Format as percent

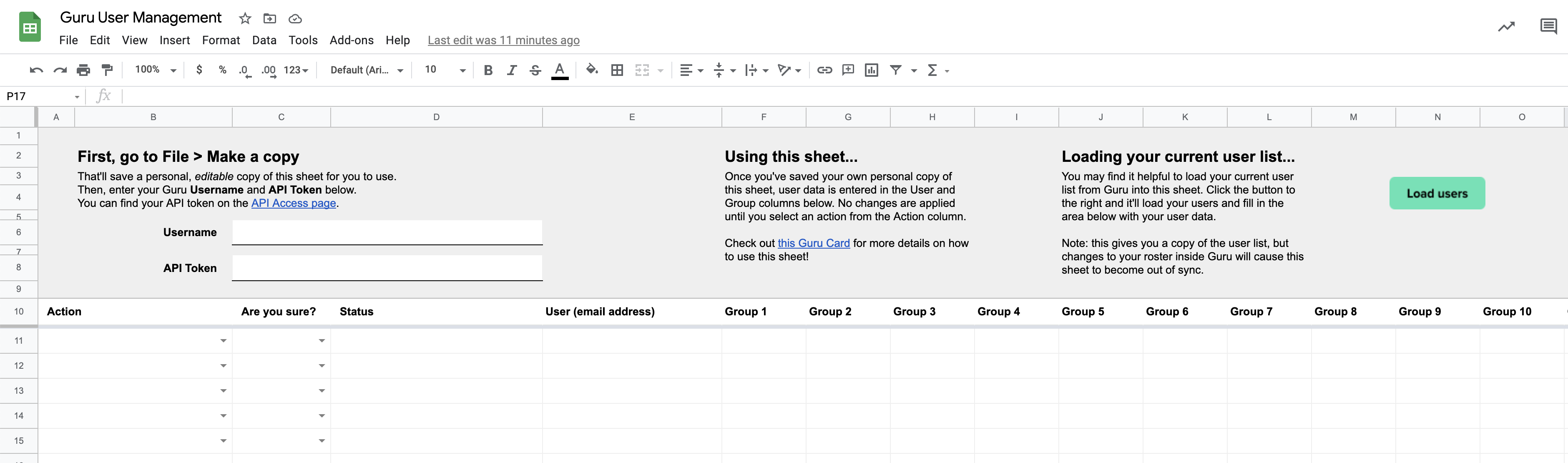coord(222,70)
